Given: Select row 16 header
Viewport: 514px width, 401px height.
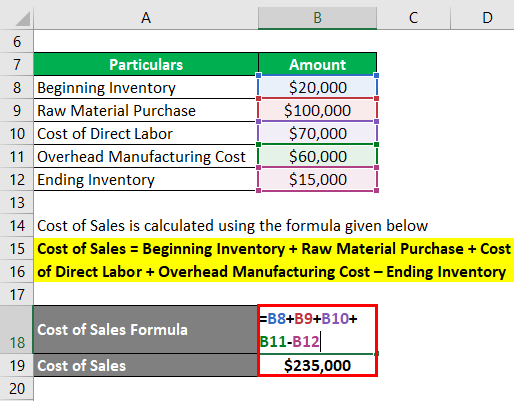Looking at the screenshot, I should [x=17, y=272].
